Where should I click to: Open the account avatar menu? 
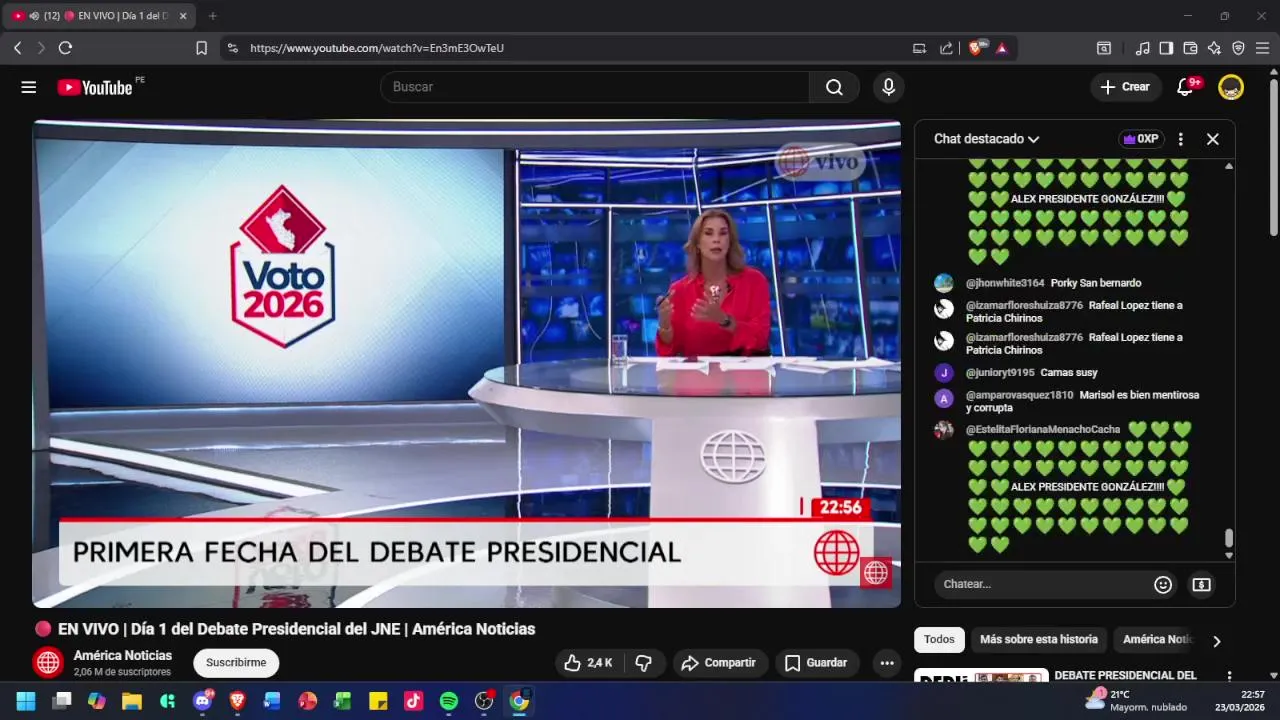[x=1231, y=87]
